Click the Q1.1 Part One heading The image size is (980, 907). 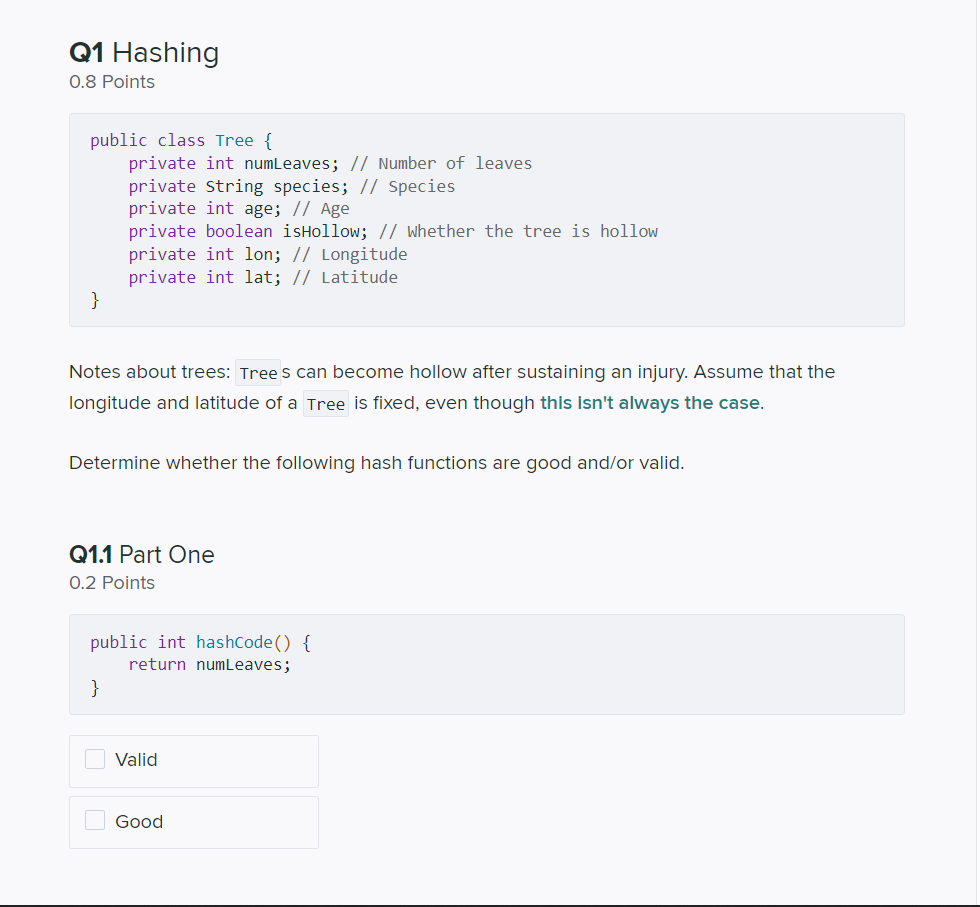[142, 555]
